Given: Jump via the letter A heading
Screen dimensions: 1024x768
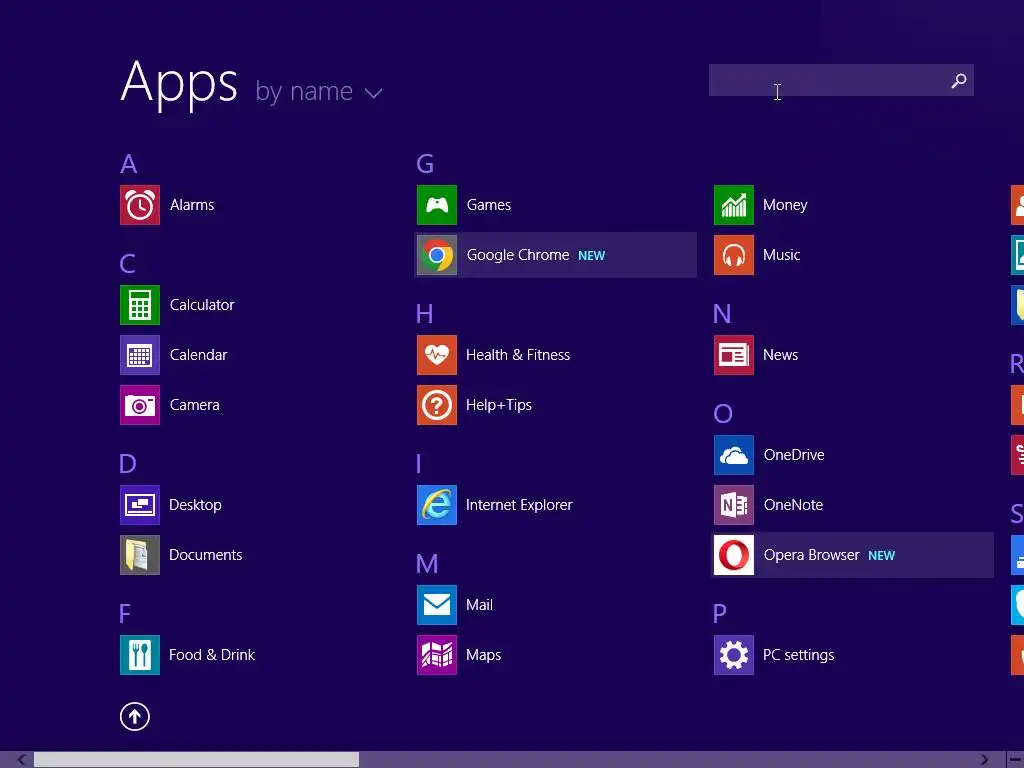Looking at the screenshot, I should [x=129, y=164].
